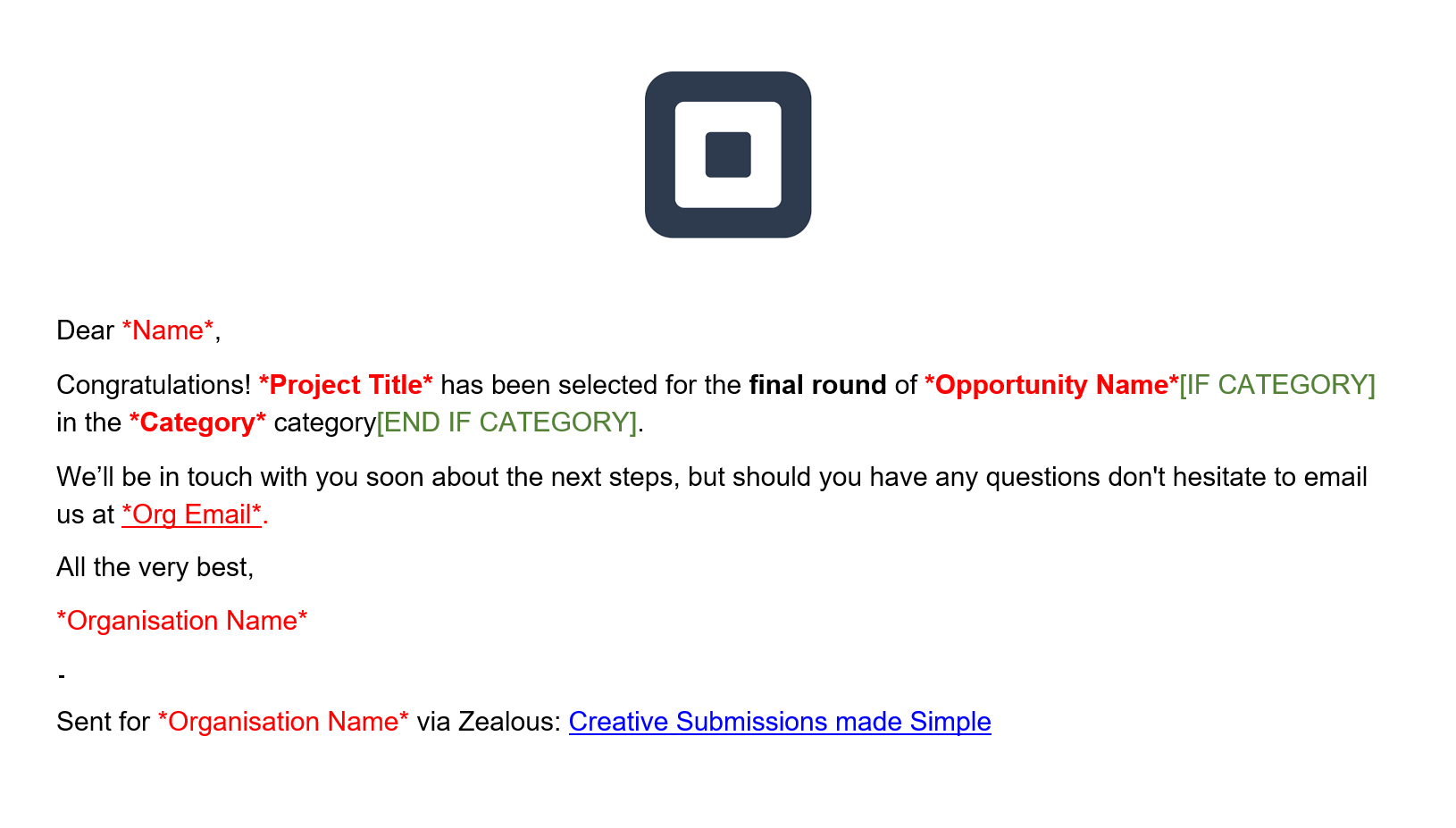
Task: Click the word 'category' after the placeholder
Action: [324, 422]
